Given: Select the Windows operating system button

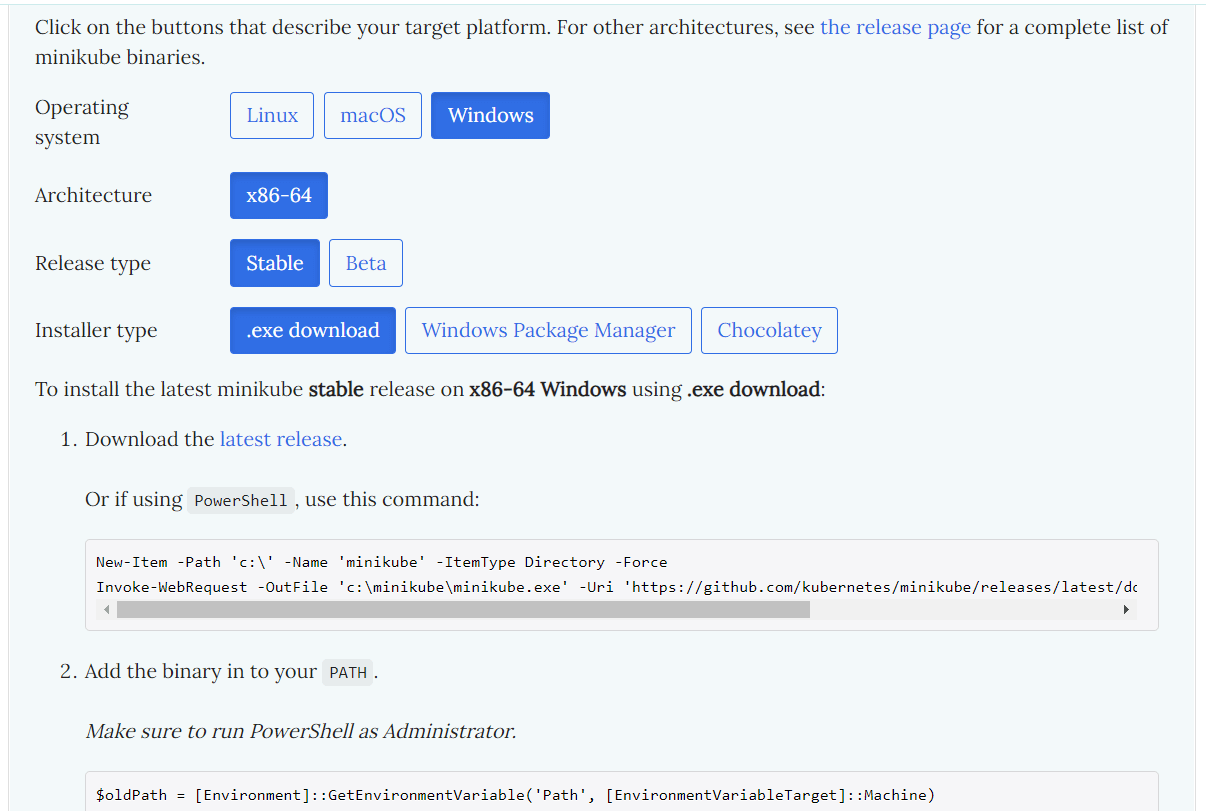Looking at the screenshot, I should [490, 115].
